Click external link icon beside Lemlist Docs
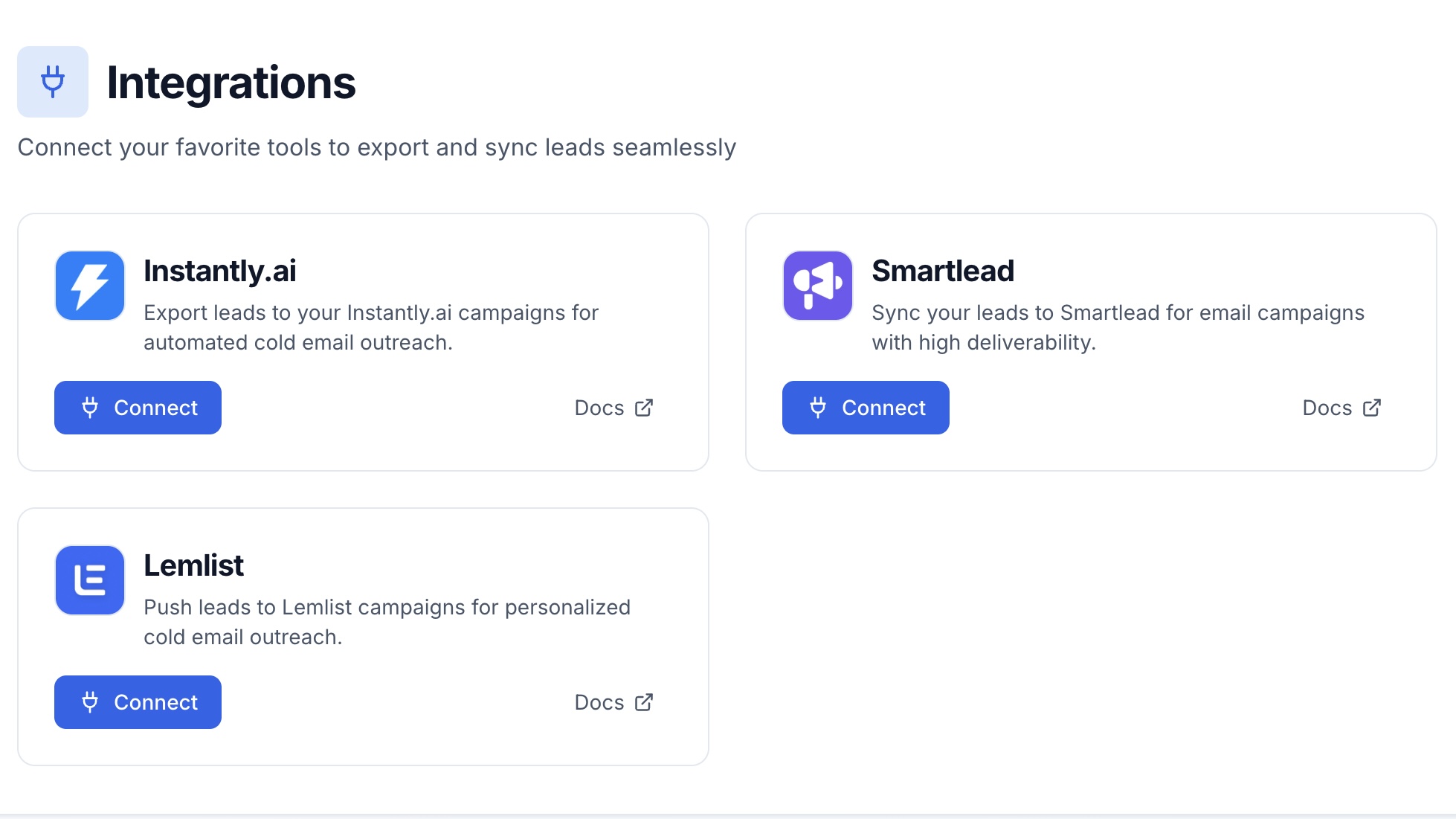1456x819 pixels. 644,702
